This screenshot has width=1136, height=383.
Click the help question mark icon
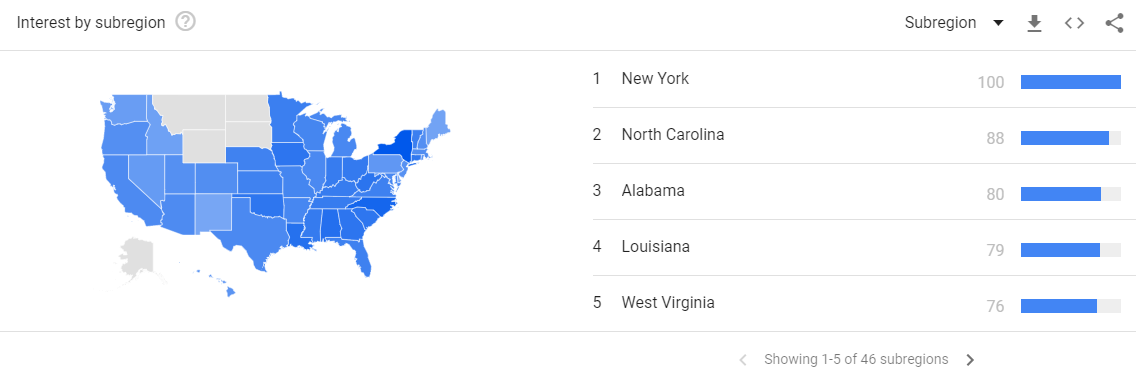[185, 22]
